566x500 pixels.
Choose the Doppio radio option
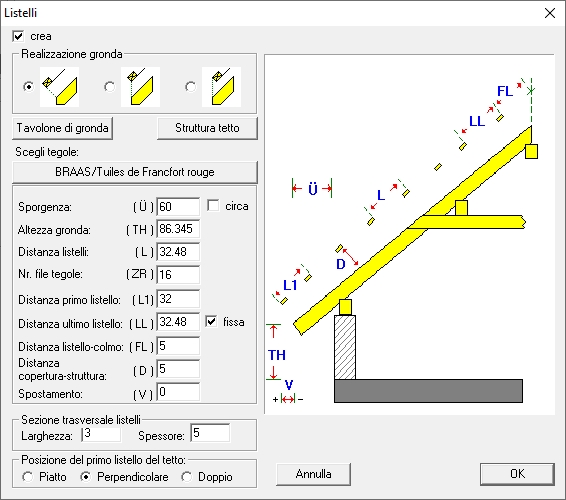click(x=187, y=477)
